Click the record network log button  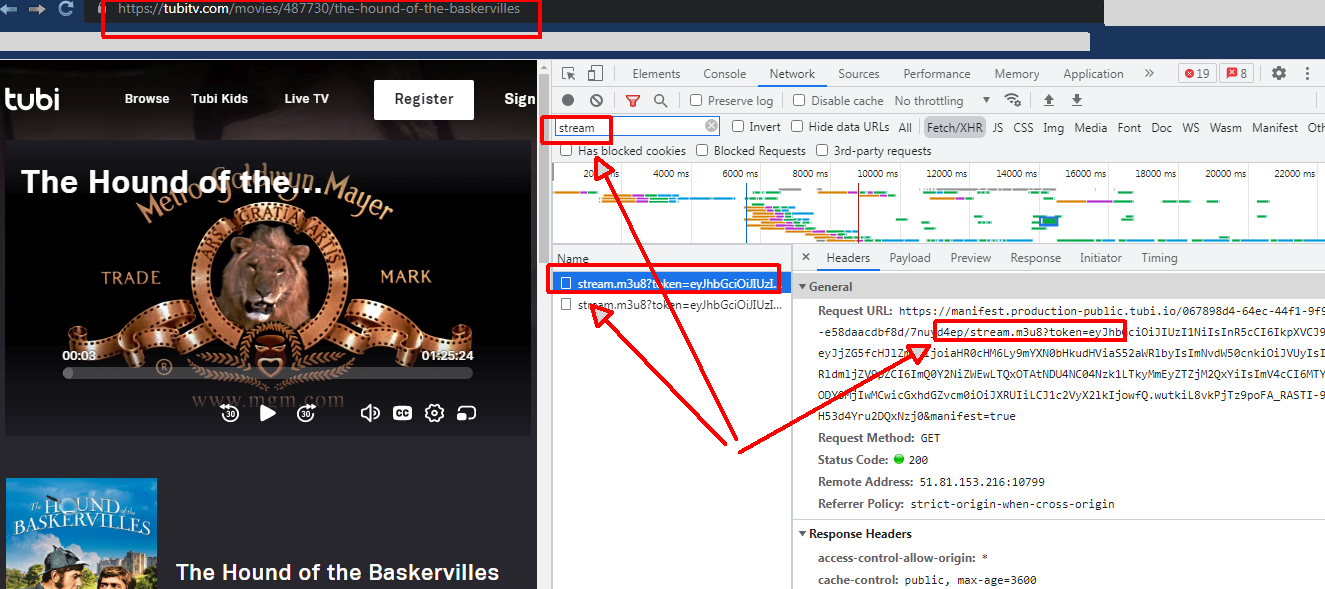coord(568,100)
